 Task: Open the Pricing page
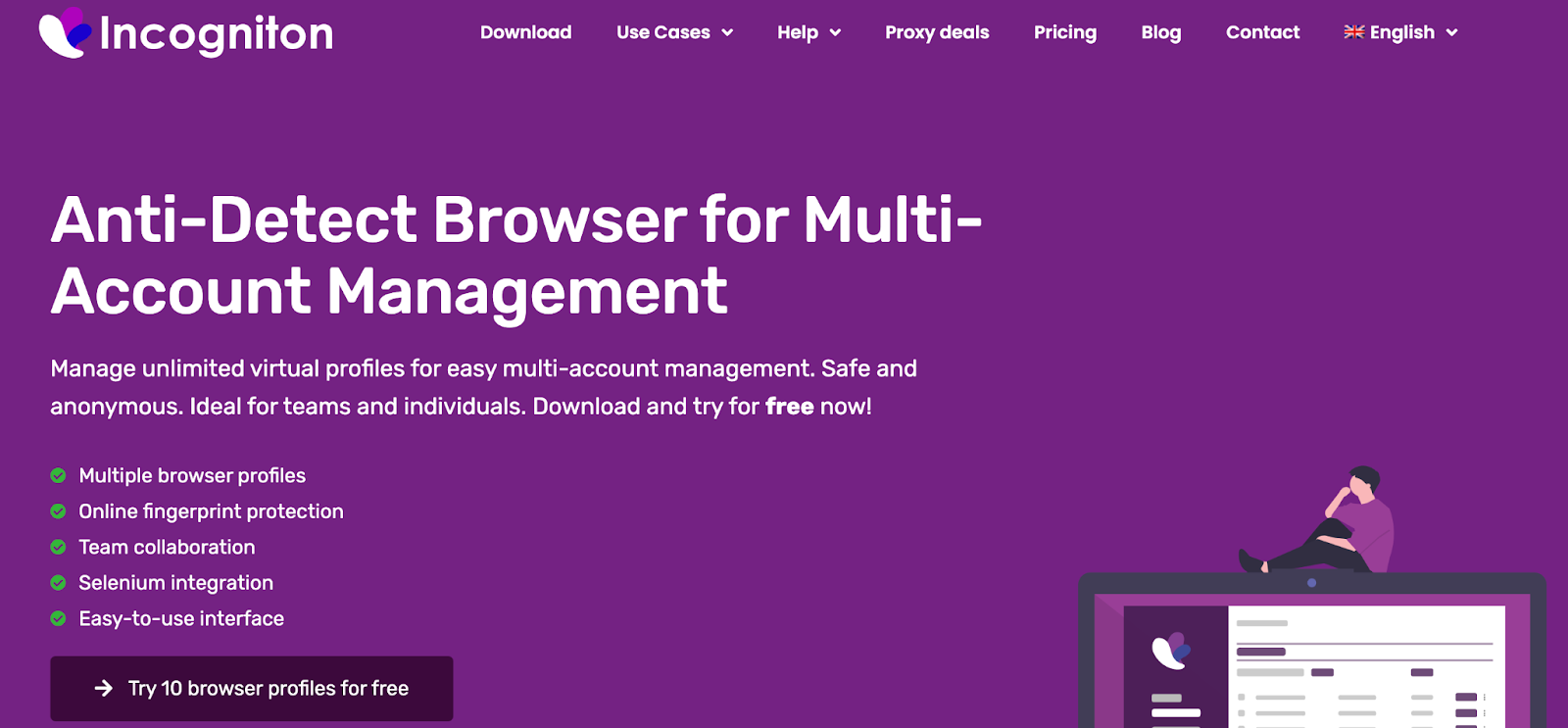click(1065, 32)
